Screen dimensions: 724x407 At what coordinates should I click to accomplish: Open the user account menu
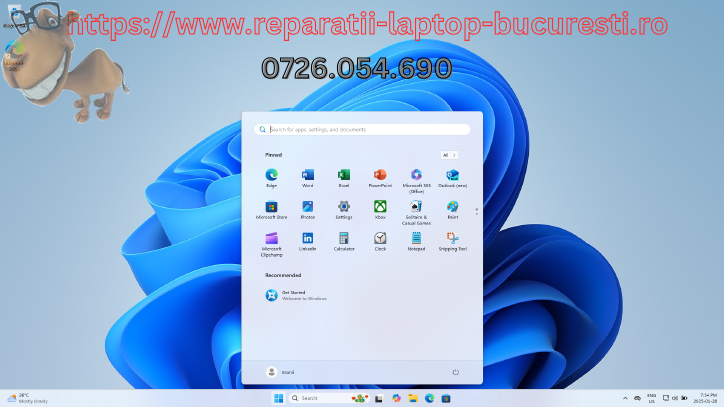coord(278,372)
